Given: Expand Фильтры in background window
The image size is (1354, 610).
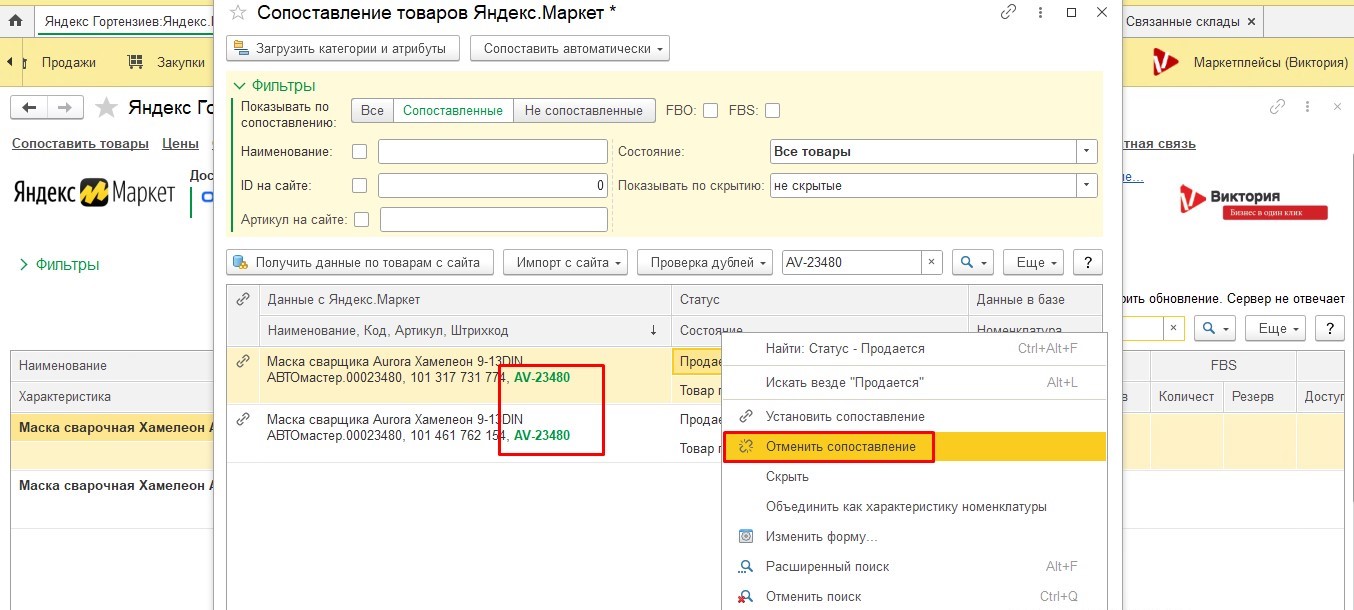Looking at the screenshot, I should pyautogui.click(x=59, y=265).
